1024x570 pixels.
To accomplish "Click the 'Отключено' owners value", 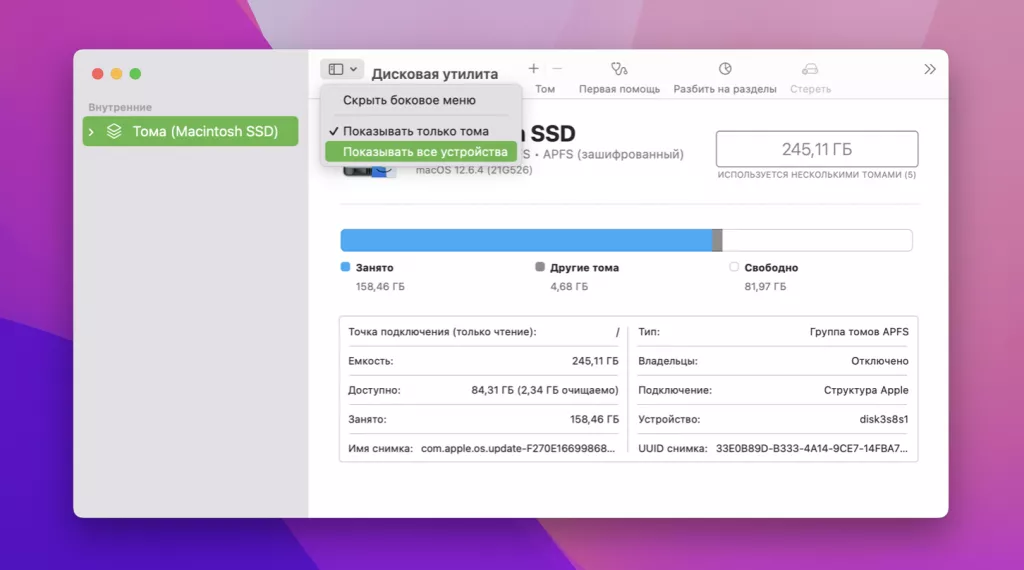I will (x=880, y=361).
